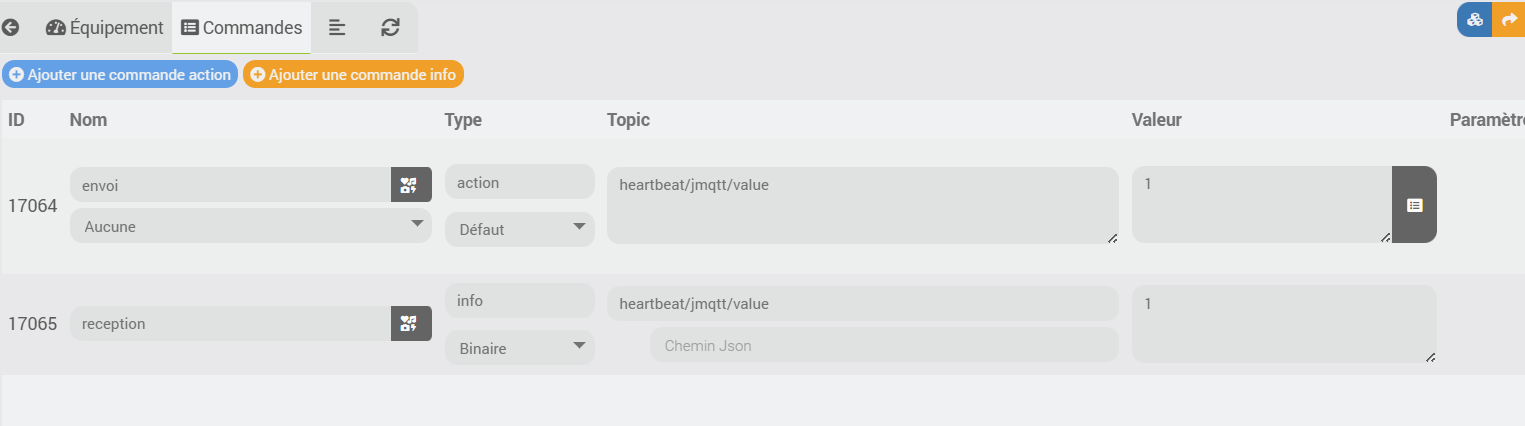The image size is (1525, 426).
Task: Click the orange share arrow button
Action: click(x=1509, y=19)
